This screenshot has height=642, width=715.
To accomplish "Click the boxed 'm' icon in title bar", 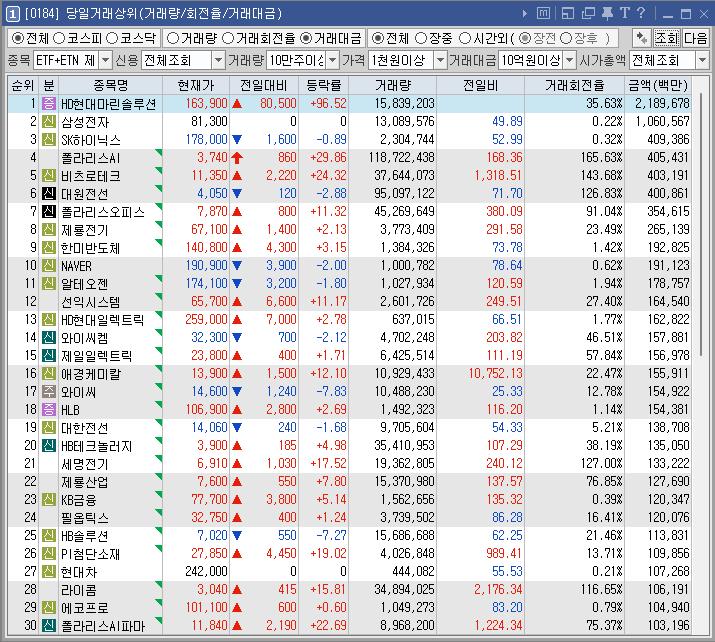I will coord(543,13).
